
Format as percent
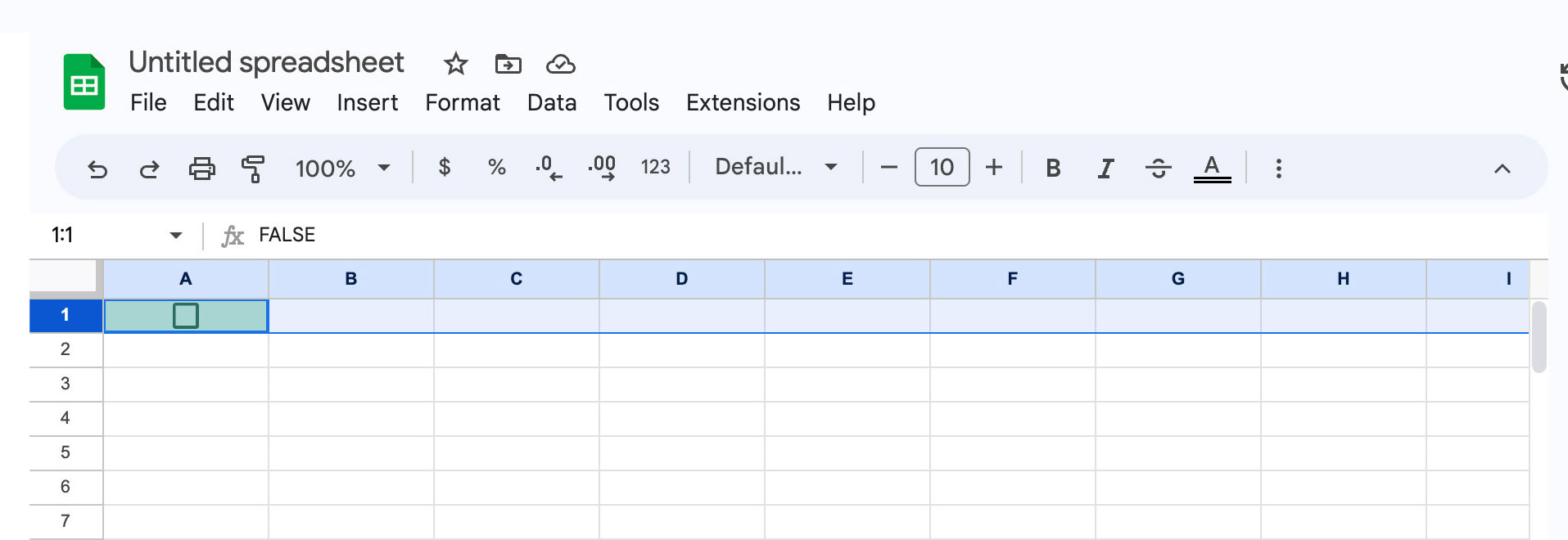[x=496, y=168]
